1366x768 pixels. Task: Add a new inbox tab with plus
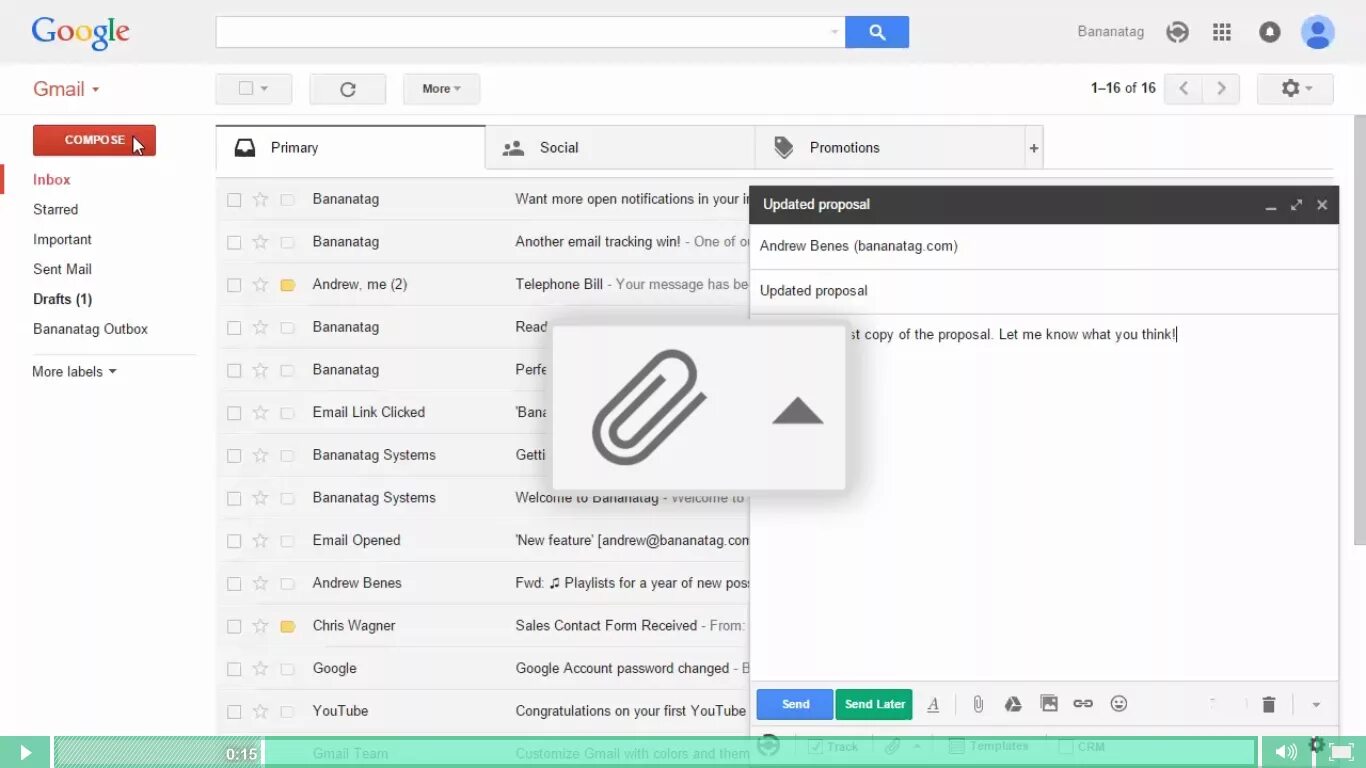(1034, 148)
